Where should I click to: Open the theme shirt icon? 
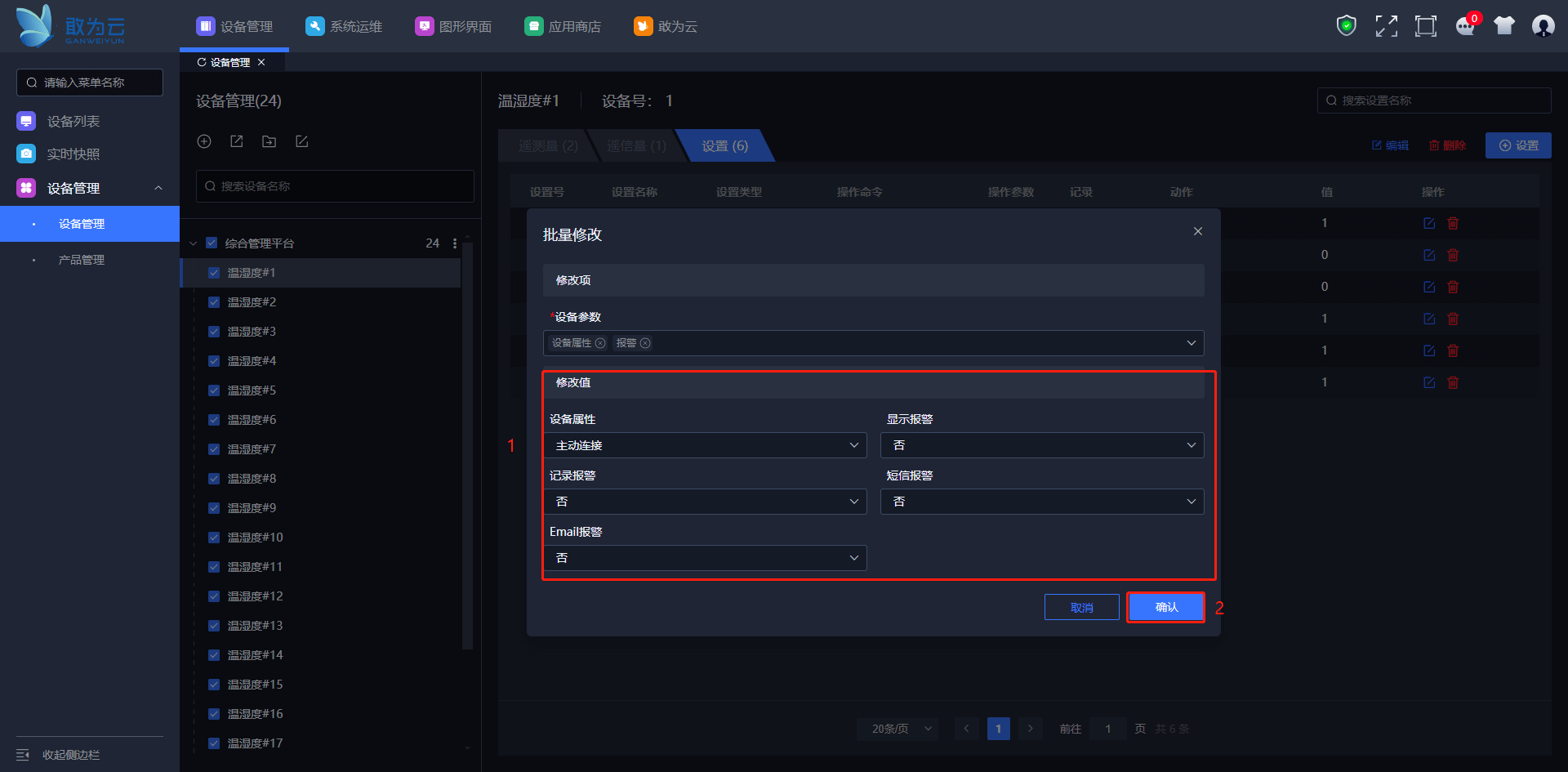[x=1504, y=26]
